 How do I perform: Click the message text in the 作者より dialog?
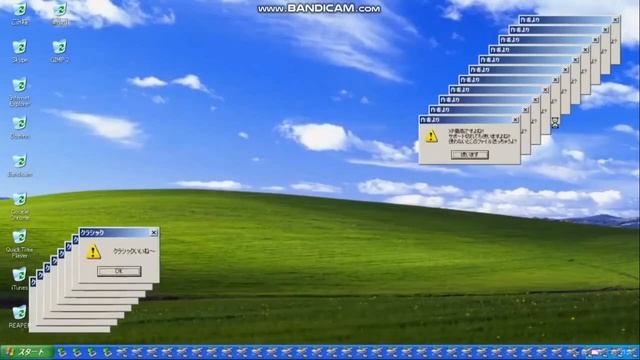[x=482, y=136]
